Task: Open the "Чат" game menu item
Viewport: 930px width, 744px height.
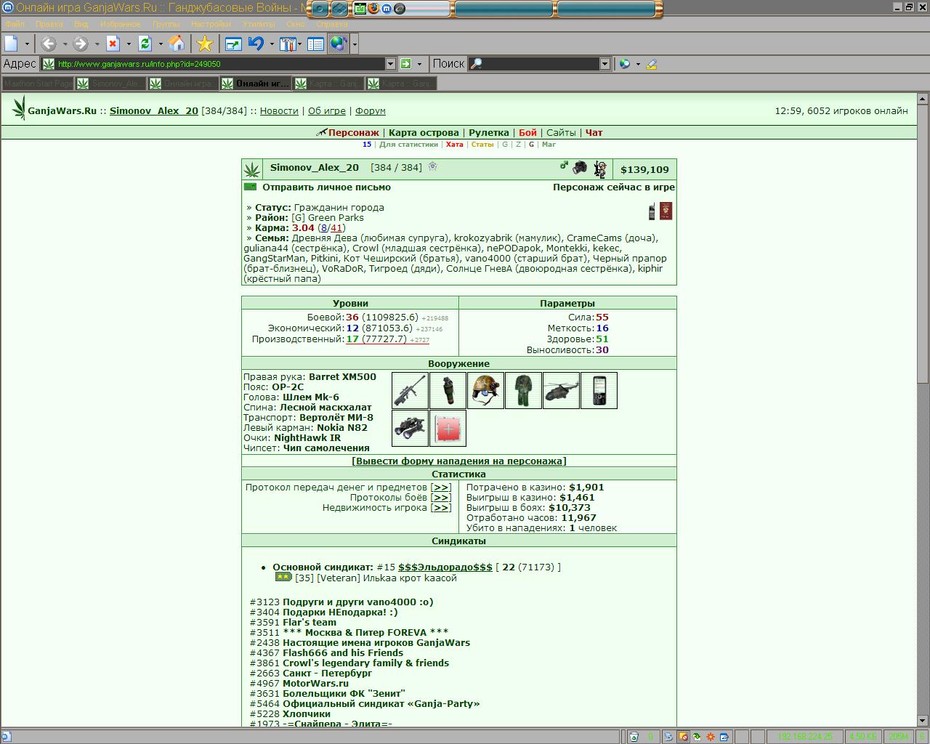Action: coord(594,133)
